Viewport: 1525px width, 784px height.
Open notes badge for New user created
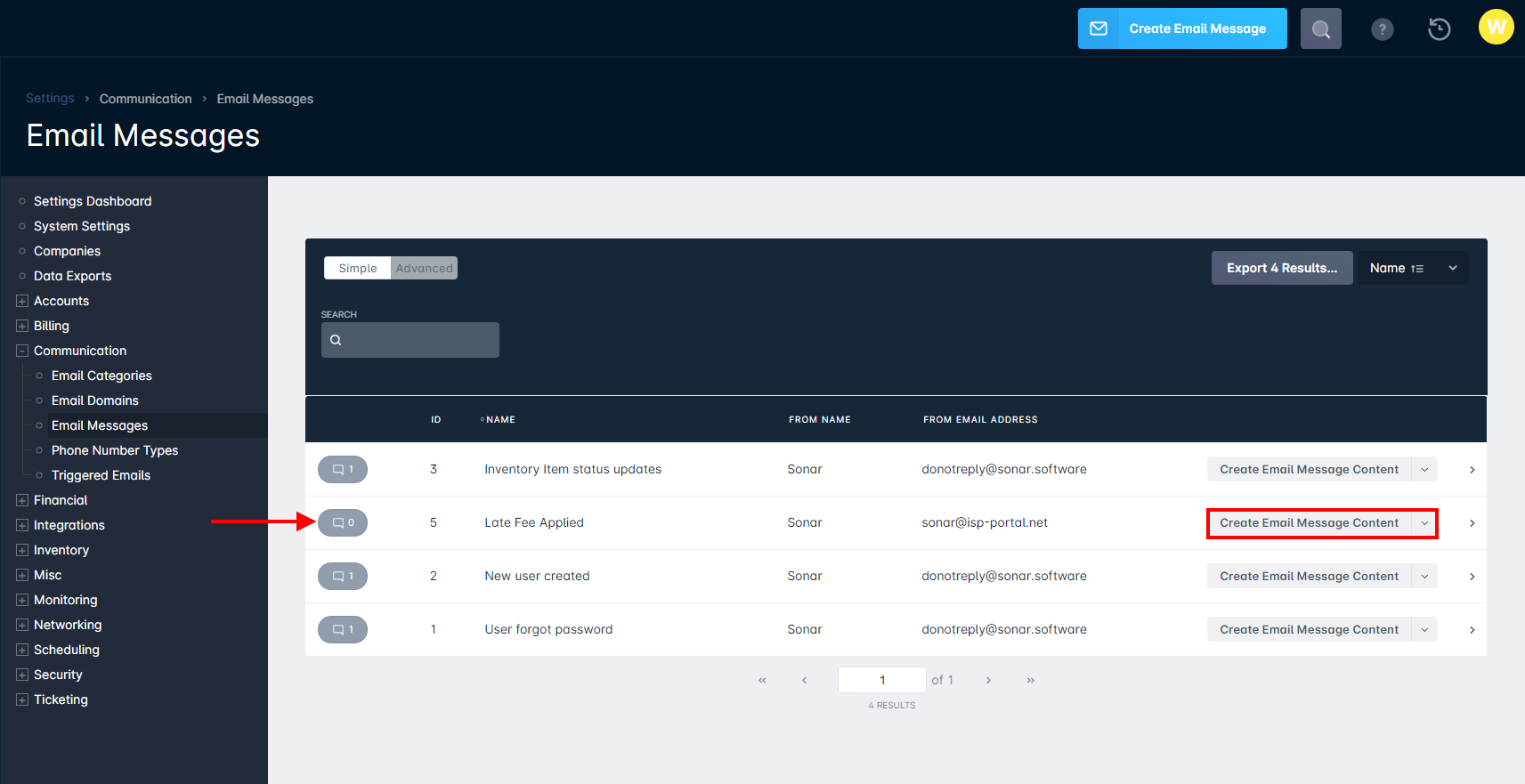343,576
